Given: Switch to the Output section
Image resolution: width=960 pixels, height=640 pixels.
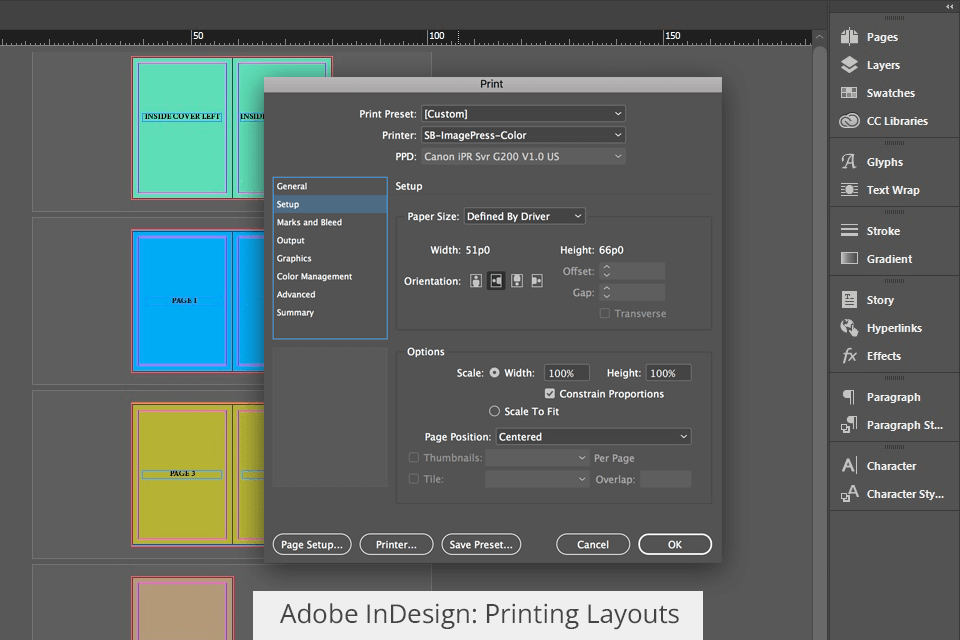Looking at the screenshot, I should coord(330,240).
